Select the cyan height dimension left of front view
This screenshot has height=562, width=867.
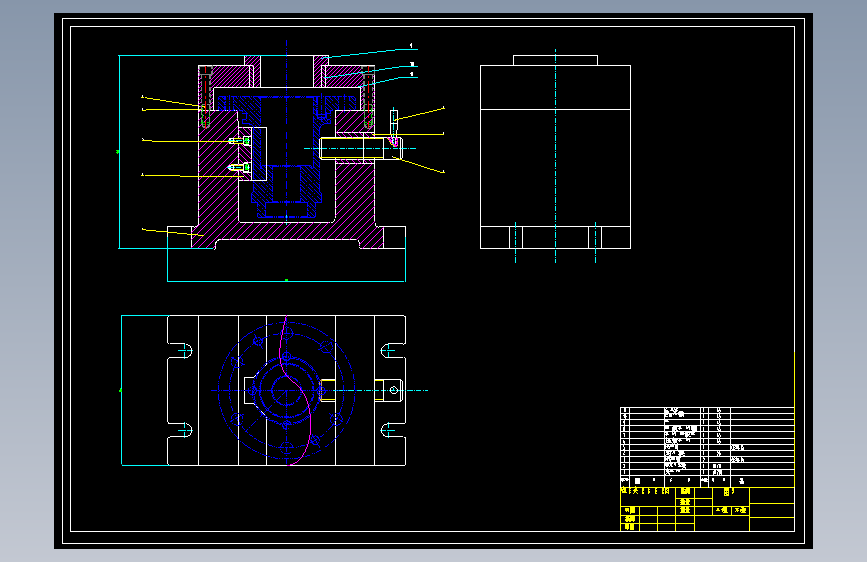click(x=119, y=152)
